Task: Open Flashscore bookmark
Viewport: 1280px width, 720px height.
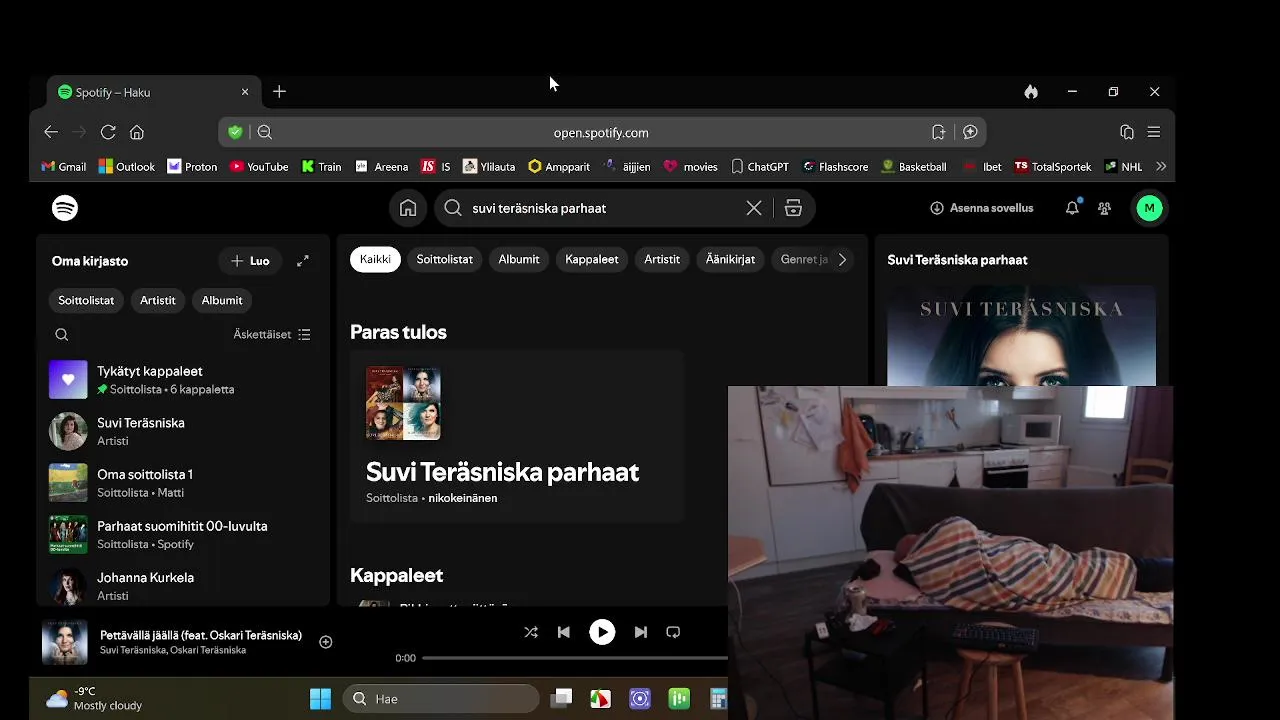Action: click(x=835, y=167)
